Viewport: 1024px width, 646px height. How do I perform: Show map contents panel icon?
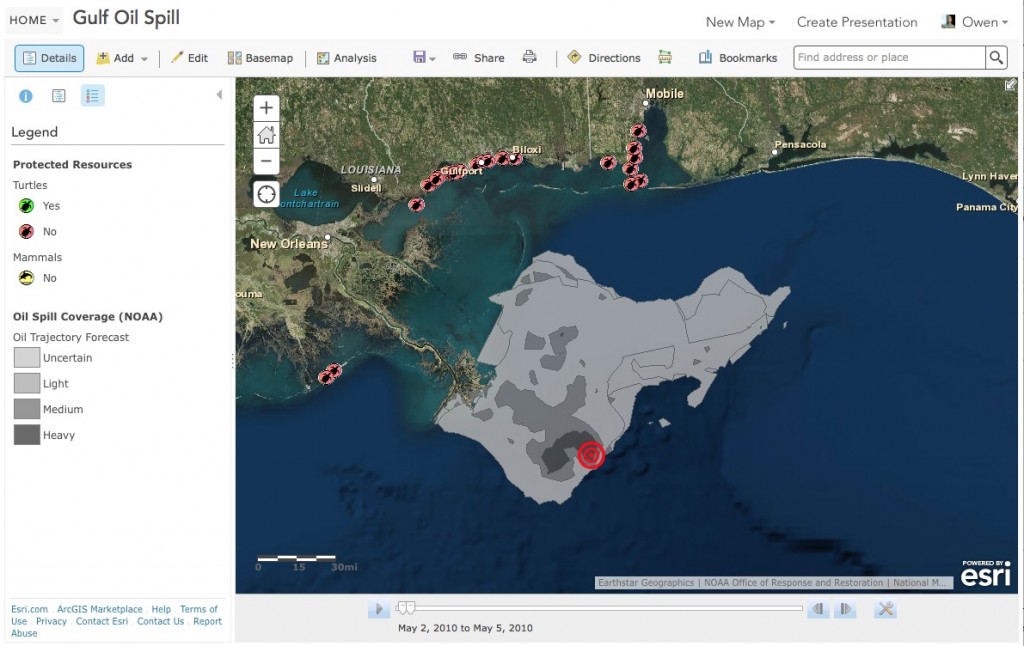tap(59, 96)
